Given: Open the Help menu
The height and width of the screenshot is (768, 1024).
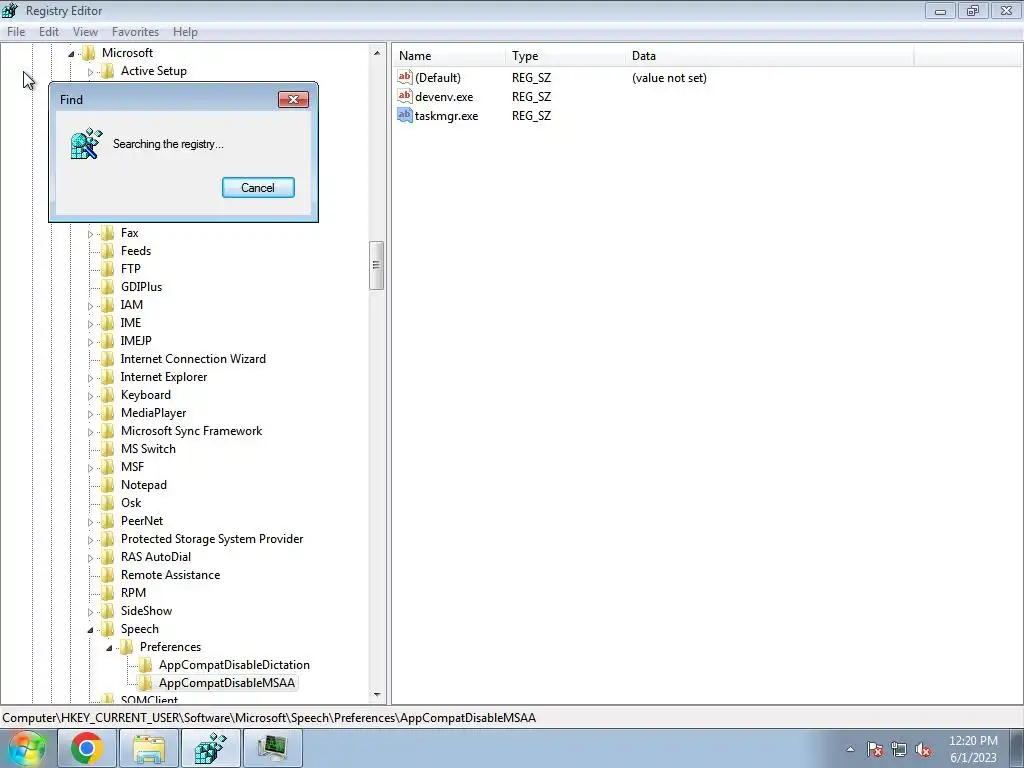Looking at the screenshot, I should [x=185, y=31].
